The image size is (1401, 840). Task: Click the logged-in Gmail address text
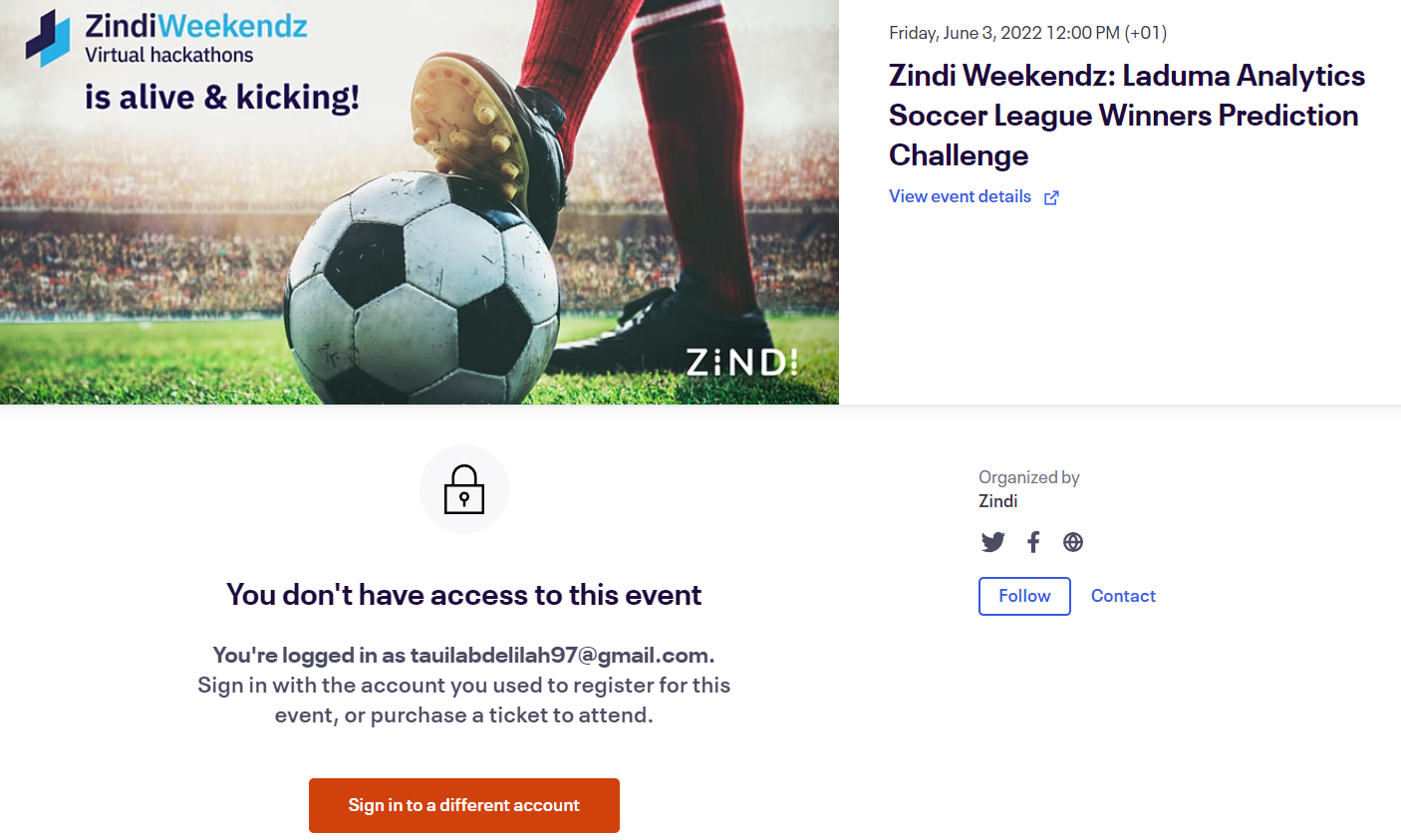(561, 656)
